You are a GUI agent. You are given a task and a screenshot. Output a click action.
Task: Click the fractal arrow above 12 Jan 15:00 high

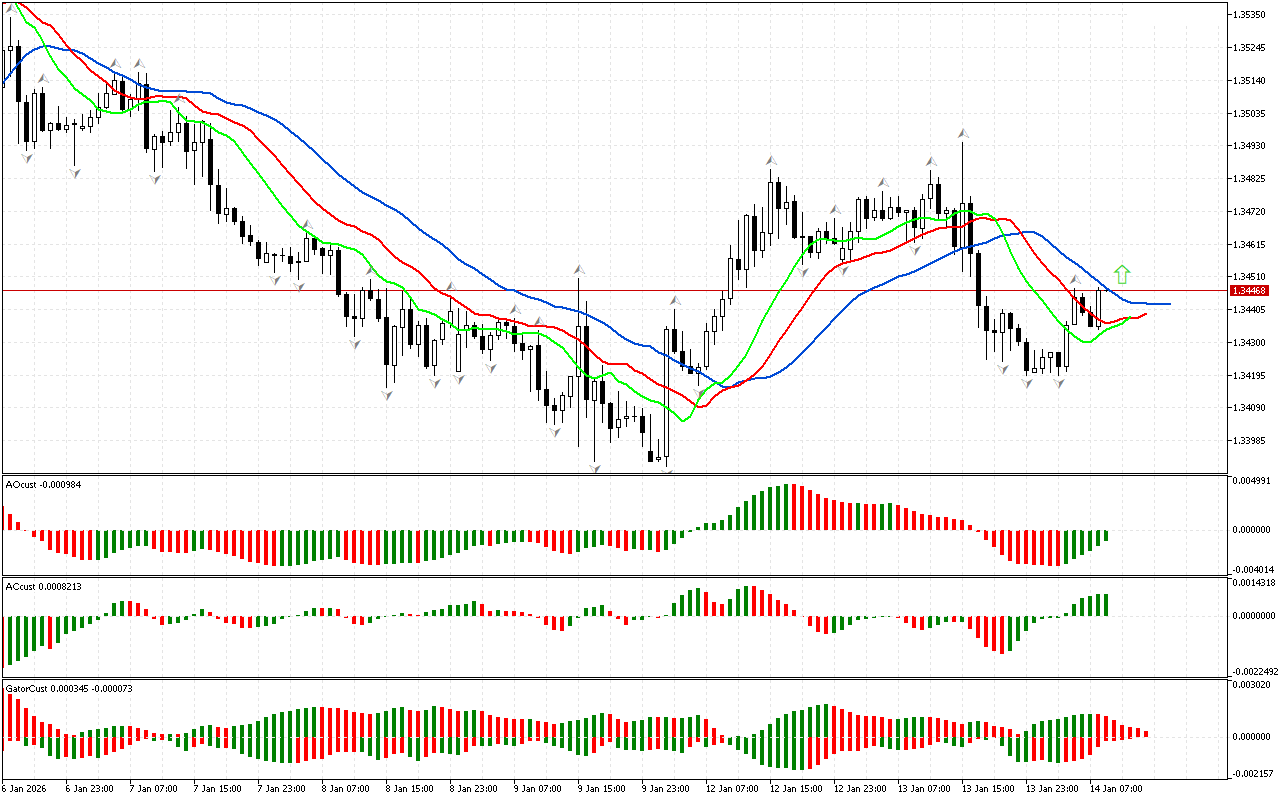pos(771,160)
